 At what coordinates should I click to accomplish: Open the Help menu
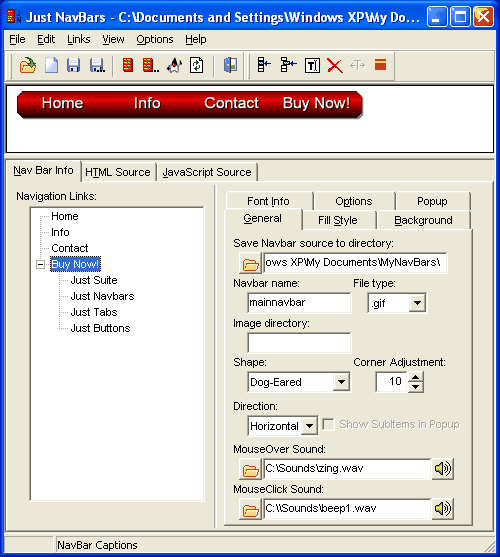[x=196, y=39]
